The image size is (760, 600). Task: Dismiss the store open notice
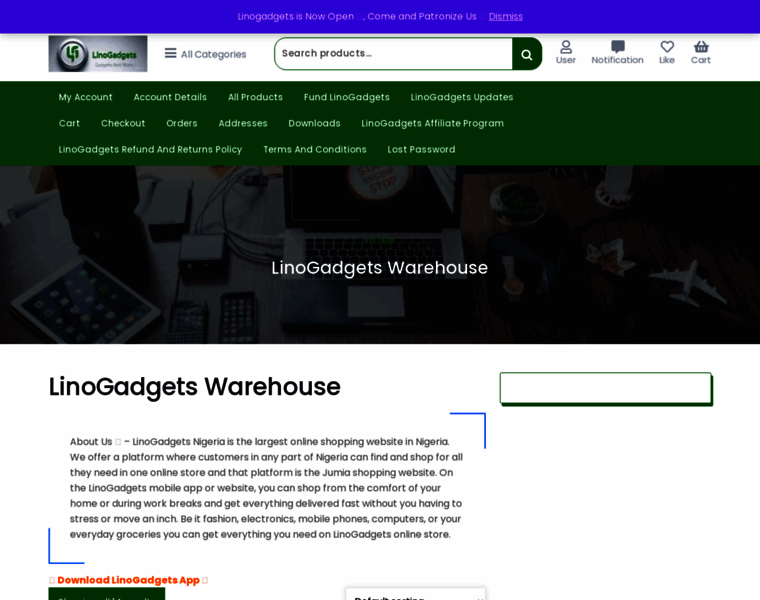506,16
